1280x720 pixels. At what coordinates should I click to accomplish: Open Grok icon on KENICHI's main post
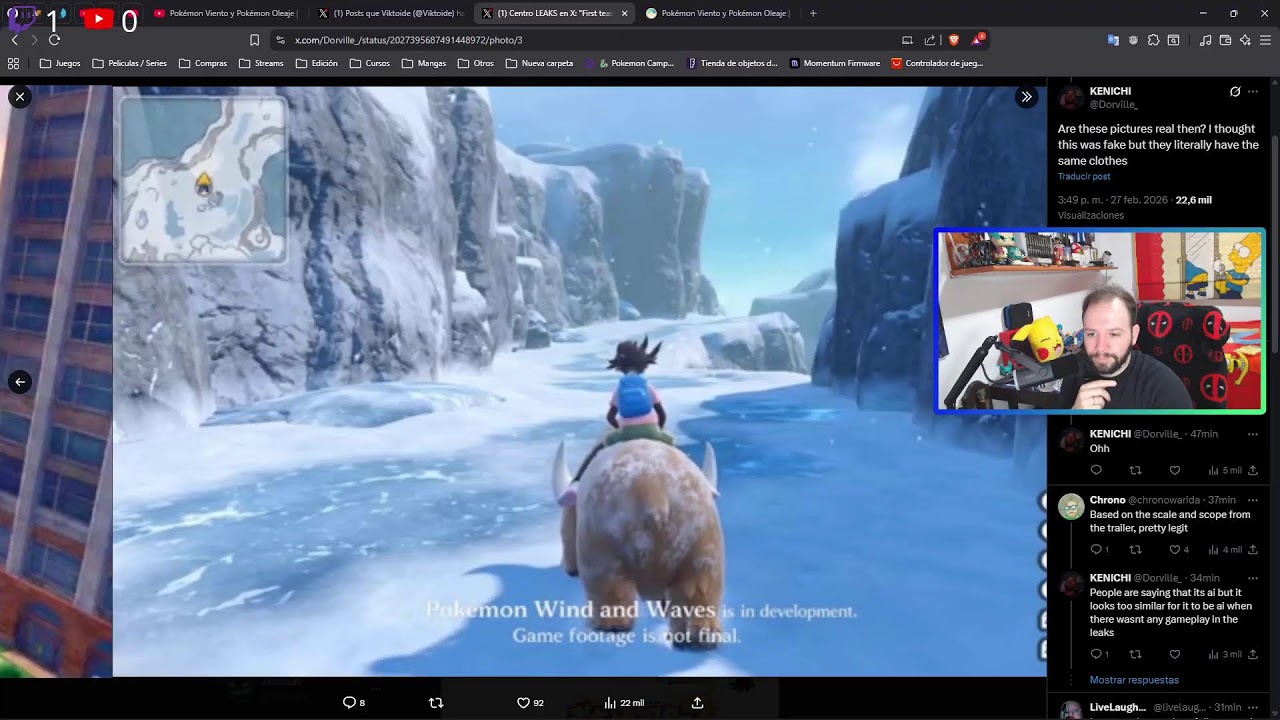point(1235,92)
